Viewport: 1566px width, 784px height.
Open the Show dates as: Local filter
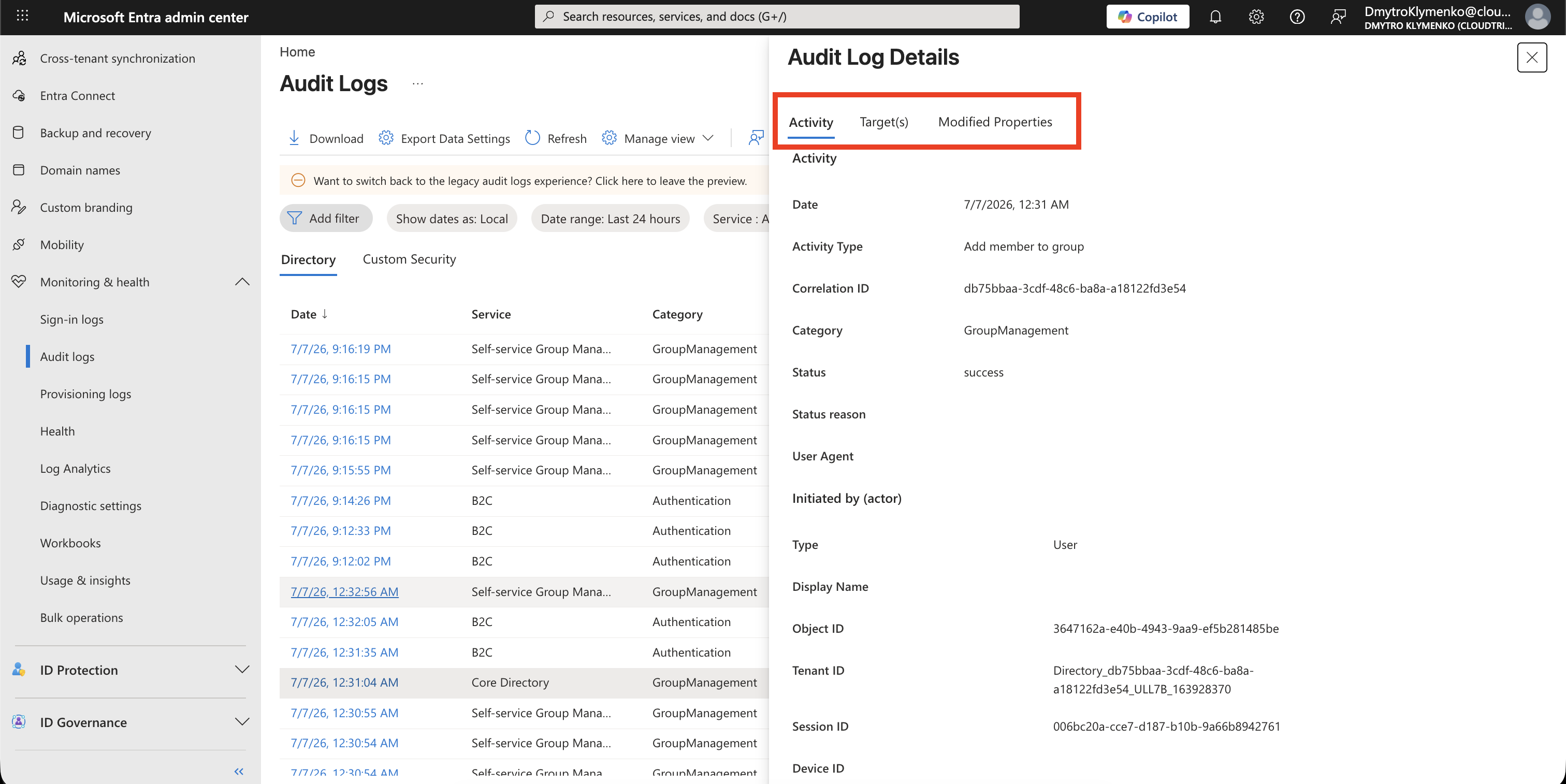[452, 218]
